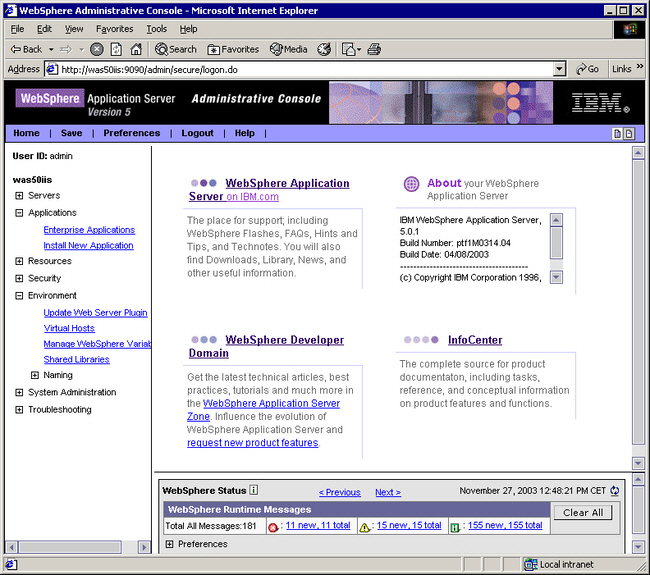
Task: Open the Search toolbar button
Action: click(x=176, y=49)
